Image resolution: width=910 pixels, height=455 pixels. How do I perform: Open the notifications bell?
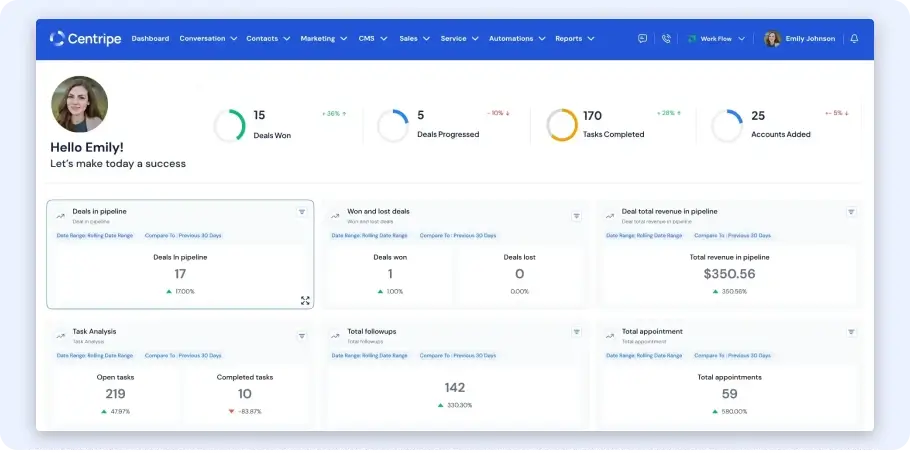[854, 39]
